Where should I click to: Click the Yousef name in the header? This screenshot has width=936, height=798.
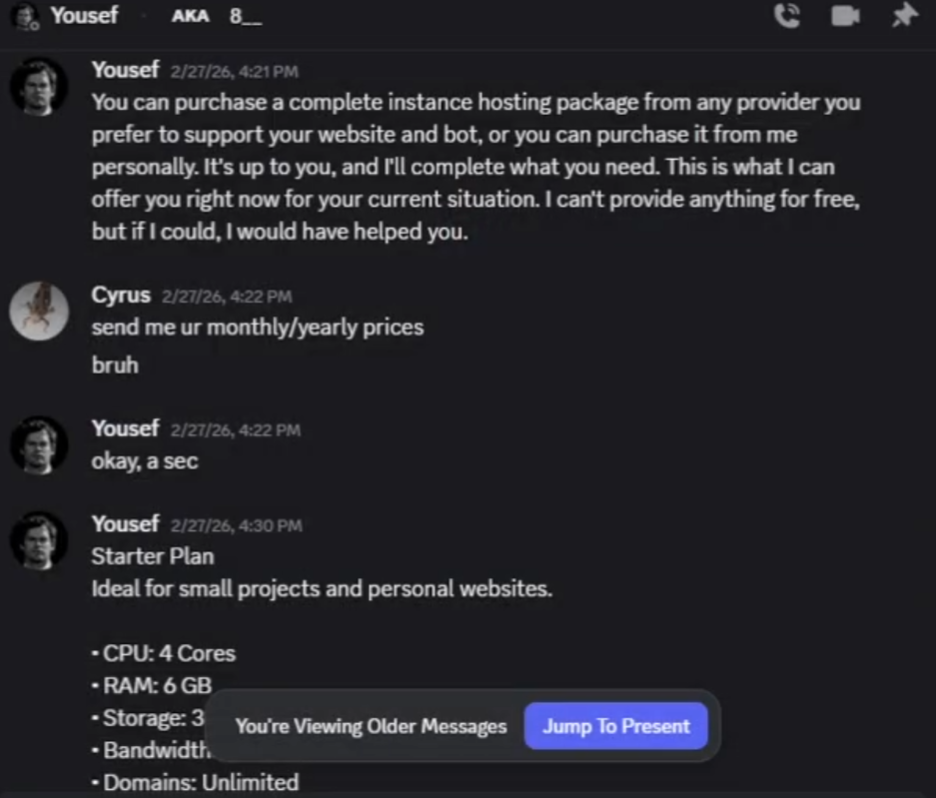coord(84,16)
